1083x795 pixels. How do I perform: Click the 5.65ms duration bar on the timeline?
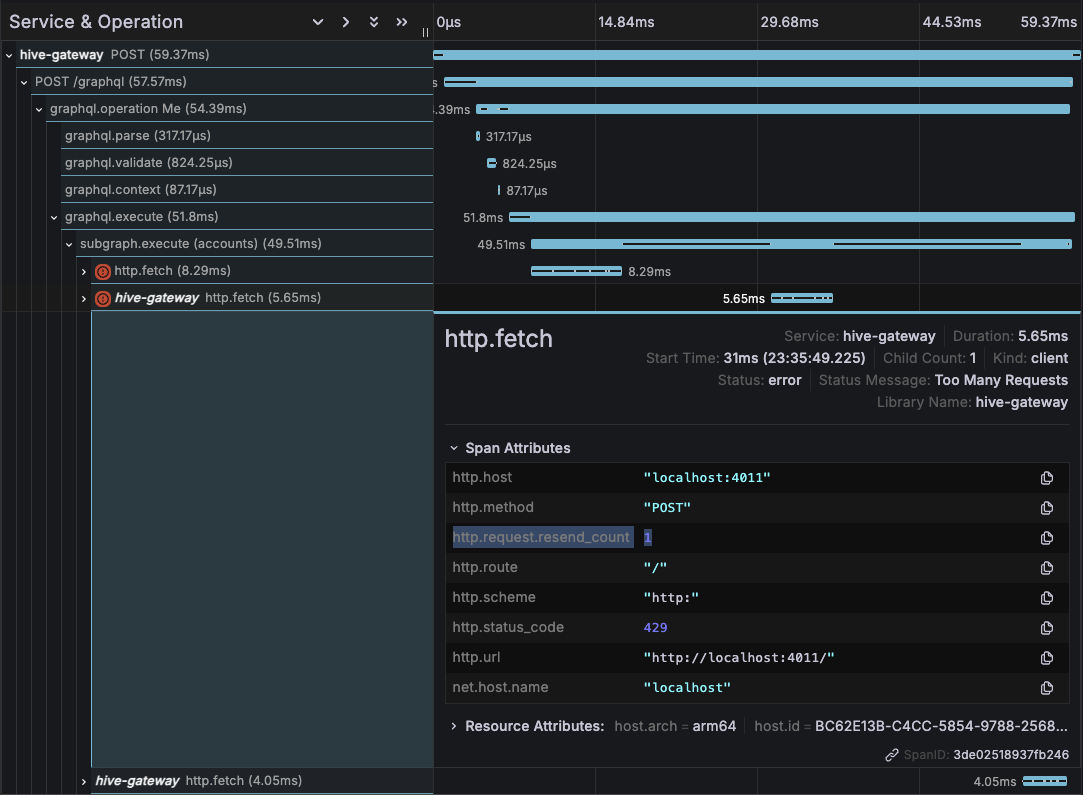click(x=800, y=297)
